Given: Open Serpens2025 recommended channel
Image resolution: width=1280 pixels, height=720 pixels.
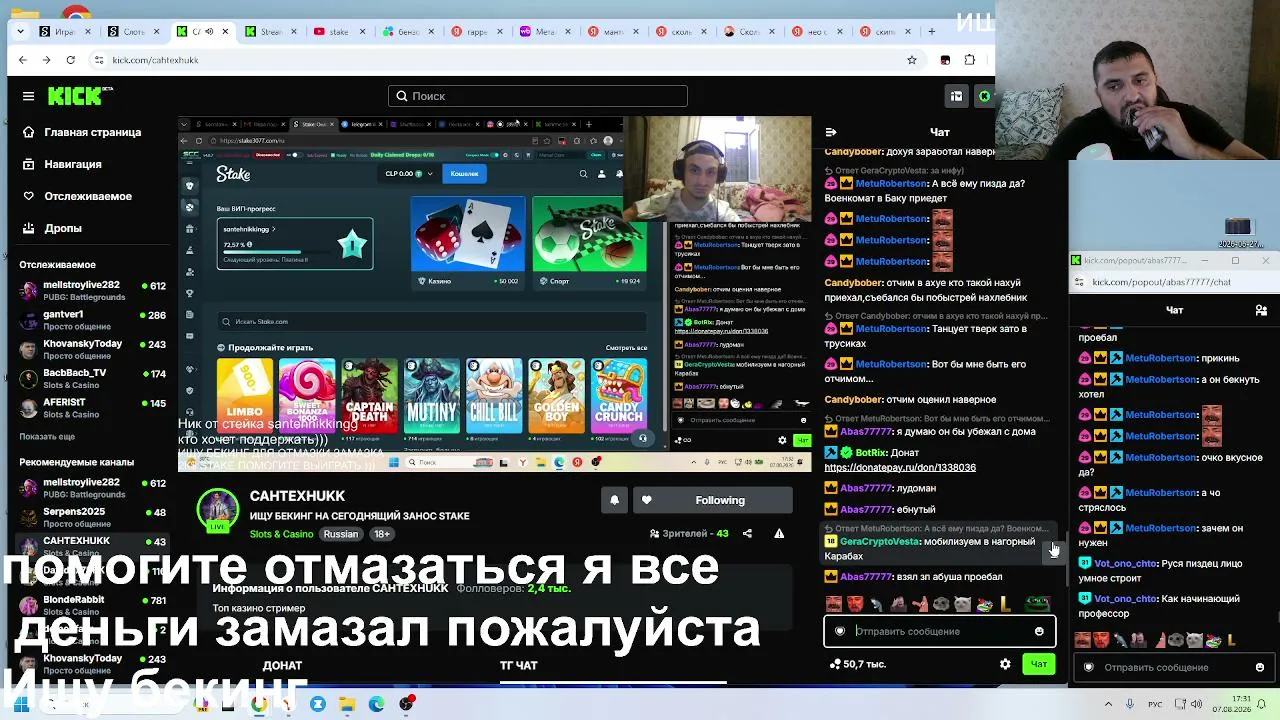Looking at the screenshot, I should tap(92, 517).
